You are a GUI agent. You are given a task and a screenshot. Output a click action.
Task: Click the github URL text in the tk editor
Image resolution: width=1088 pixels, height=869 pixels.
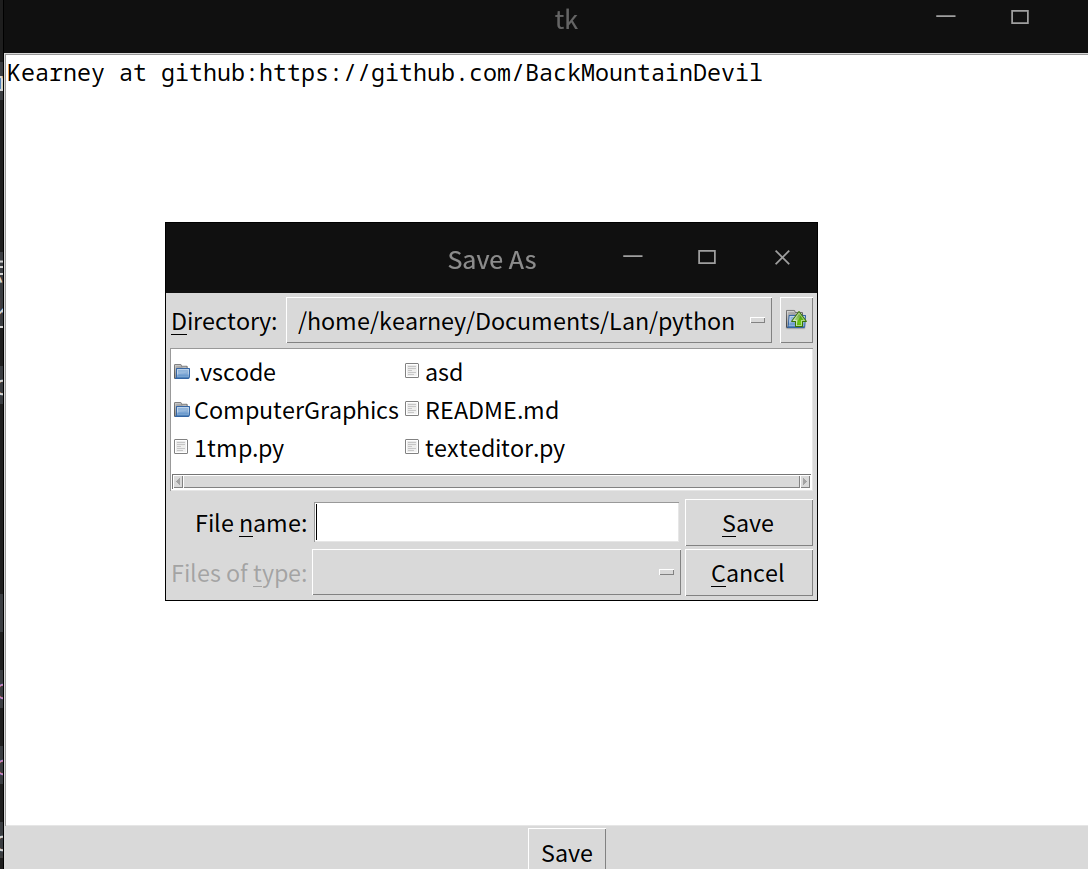510,73
